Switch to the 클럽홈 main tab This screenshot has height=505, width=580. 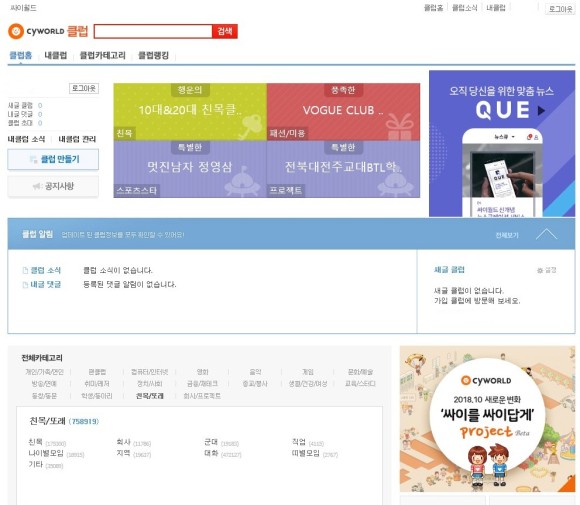pyautogui.click(x=21, y=55)
